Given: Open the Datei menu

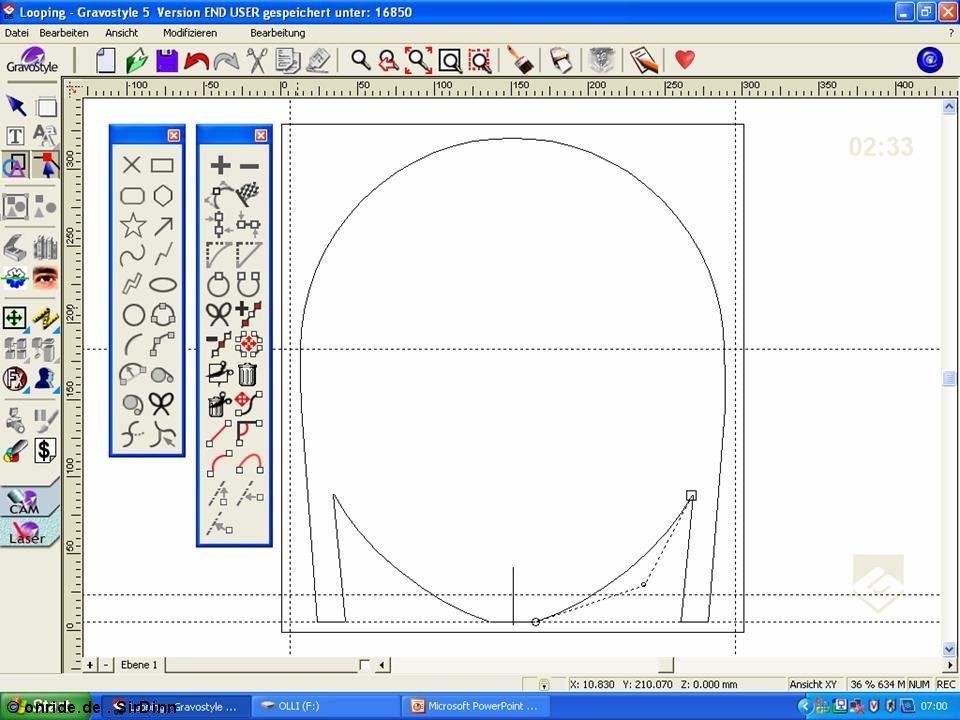Looking at the screenshot, I should click(17, 33).
